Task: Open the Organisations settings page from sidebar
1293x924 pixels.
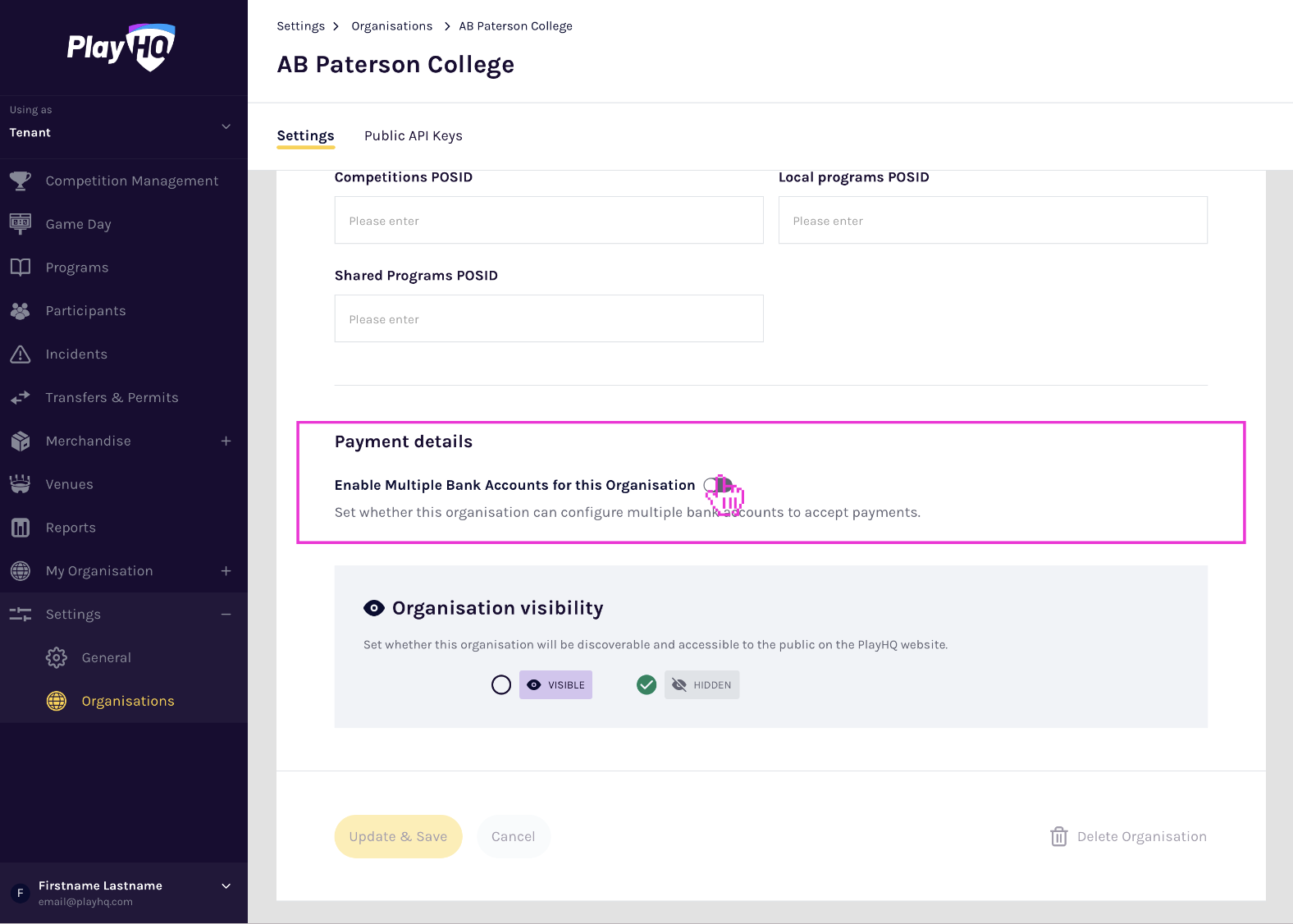Action: coord(127,701)
